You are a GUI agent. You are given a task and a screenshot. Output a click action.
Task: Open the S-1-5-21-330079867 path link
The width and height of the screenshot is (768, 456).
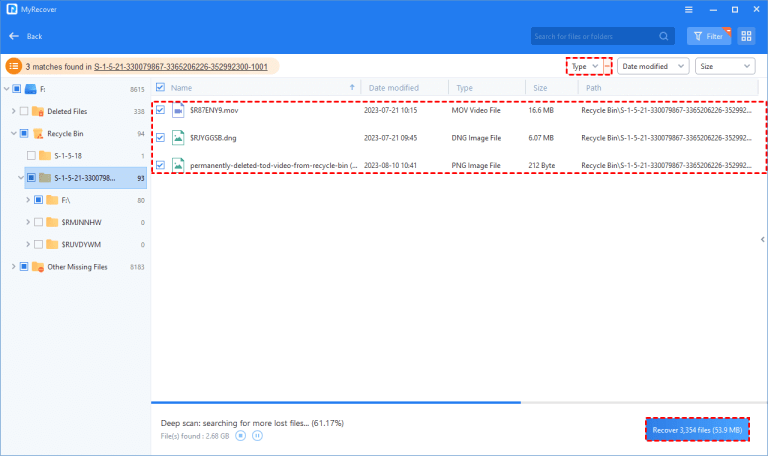point(181,67)
